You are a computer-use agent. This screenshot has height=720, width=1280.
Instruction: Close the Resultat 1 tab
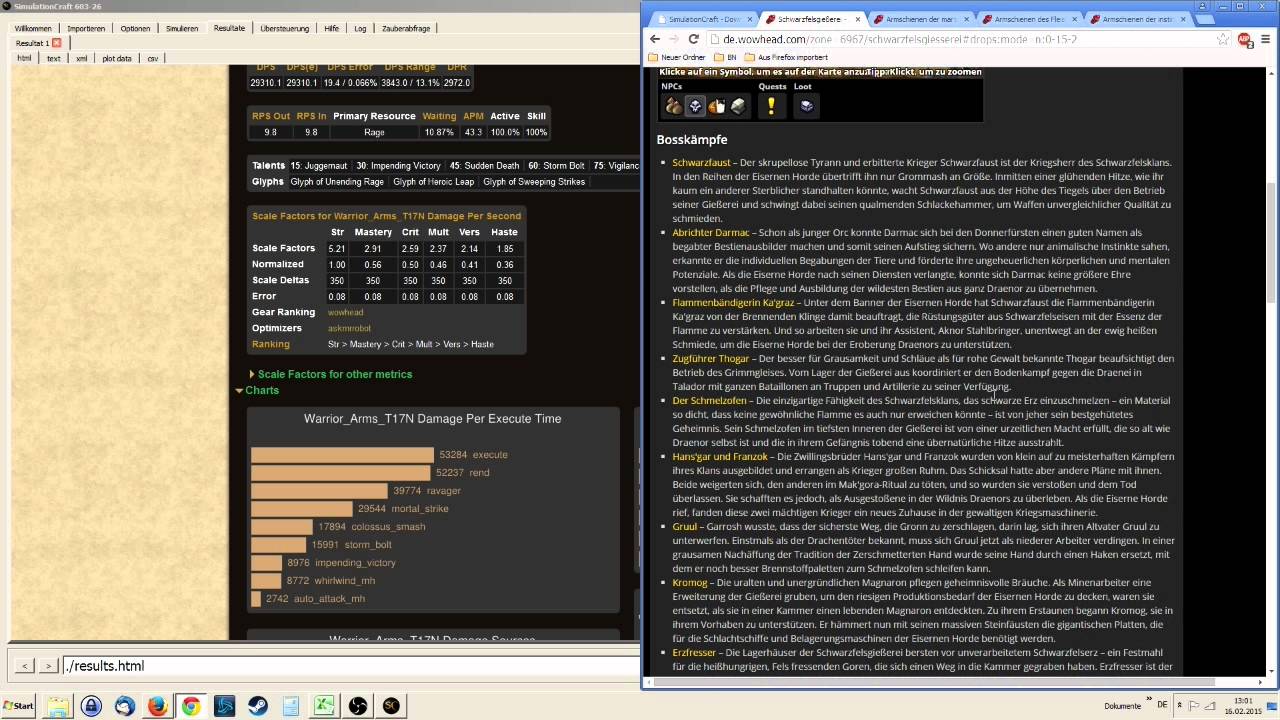(57, 43)
